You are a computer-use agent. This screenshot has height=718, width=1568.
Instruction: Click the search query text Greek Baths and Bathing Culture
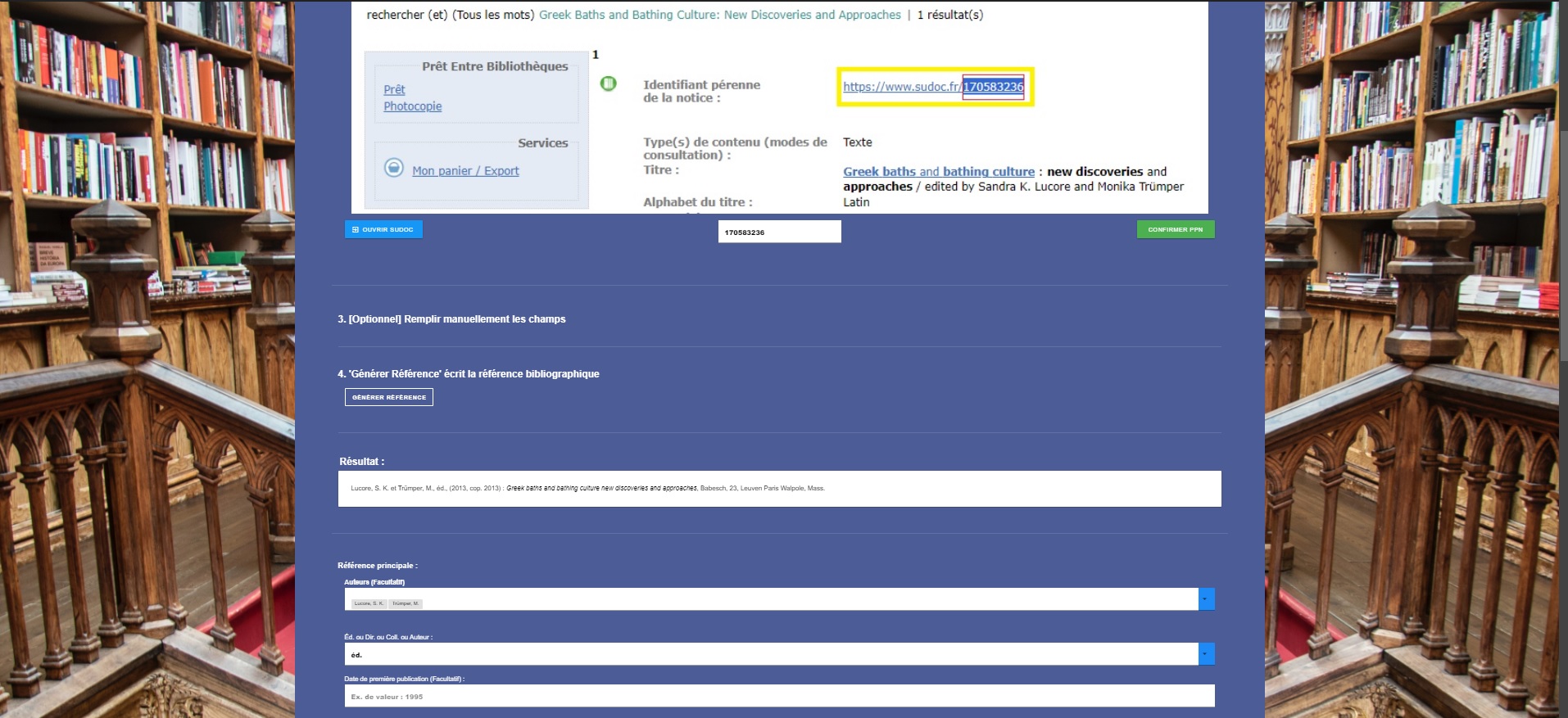(x=719, y=15)
